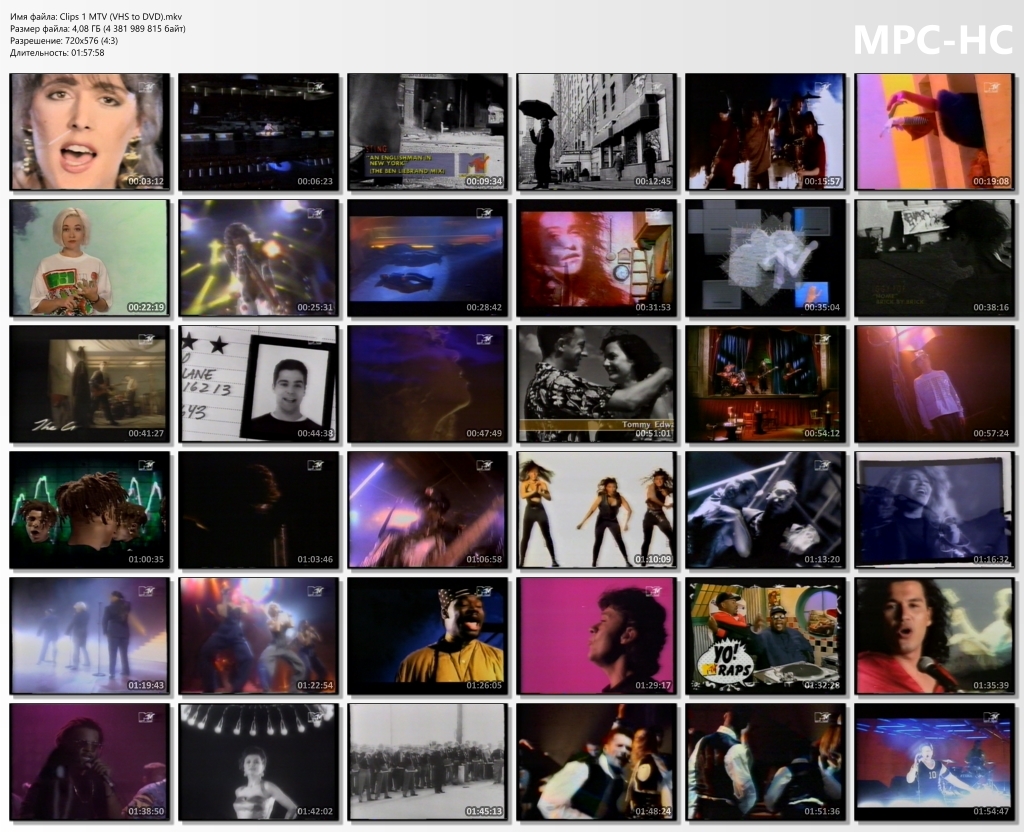The height and width of the screenshot is (832, 1024).
Task: Click the concert frame at 01:54:47
Action: tap(935, 762)
